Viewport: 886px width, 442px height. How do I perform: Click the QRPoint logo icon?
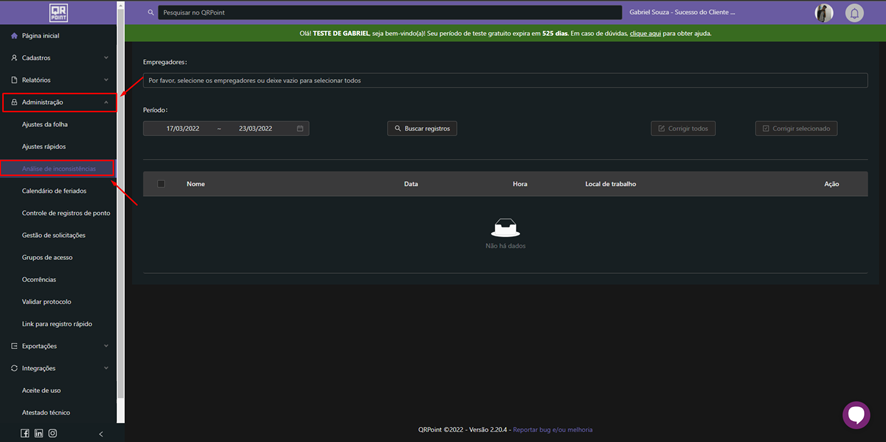59,13
